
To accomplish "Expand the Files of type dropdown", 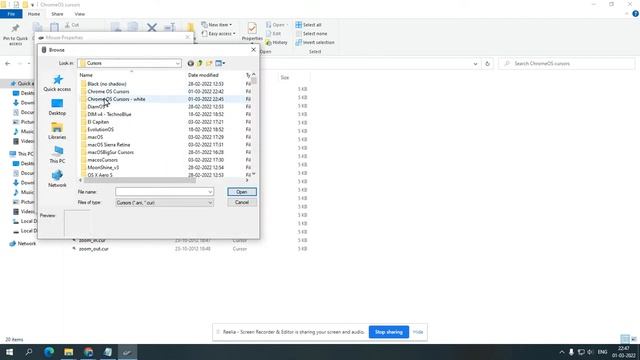I will point(210,202).
